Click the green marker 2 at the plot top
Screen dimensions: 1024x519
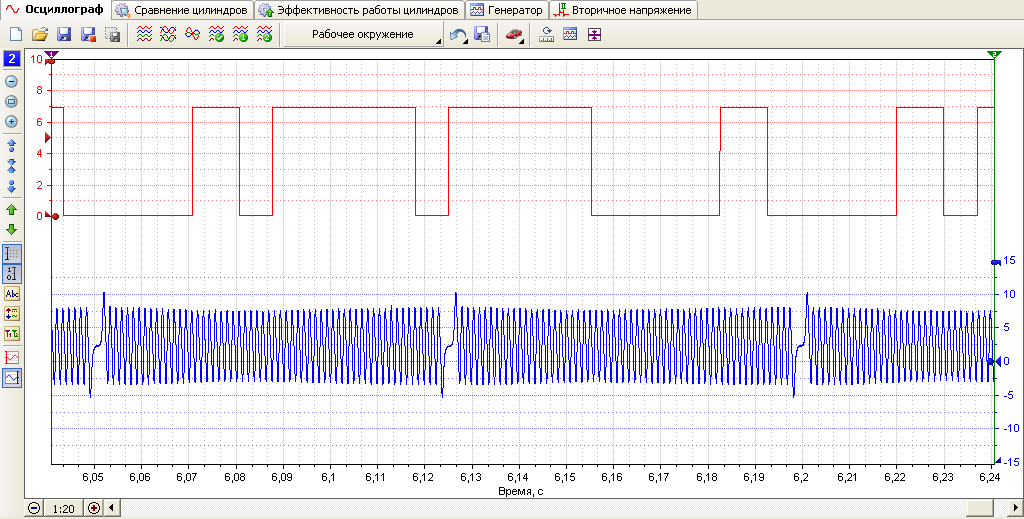(994, 54)
